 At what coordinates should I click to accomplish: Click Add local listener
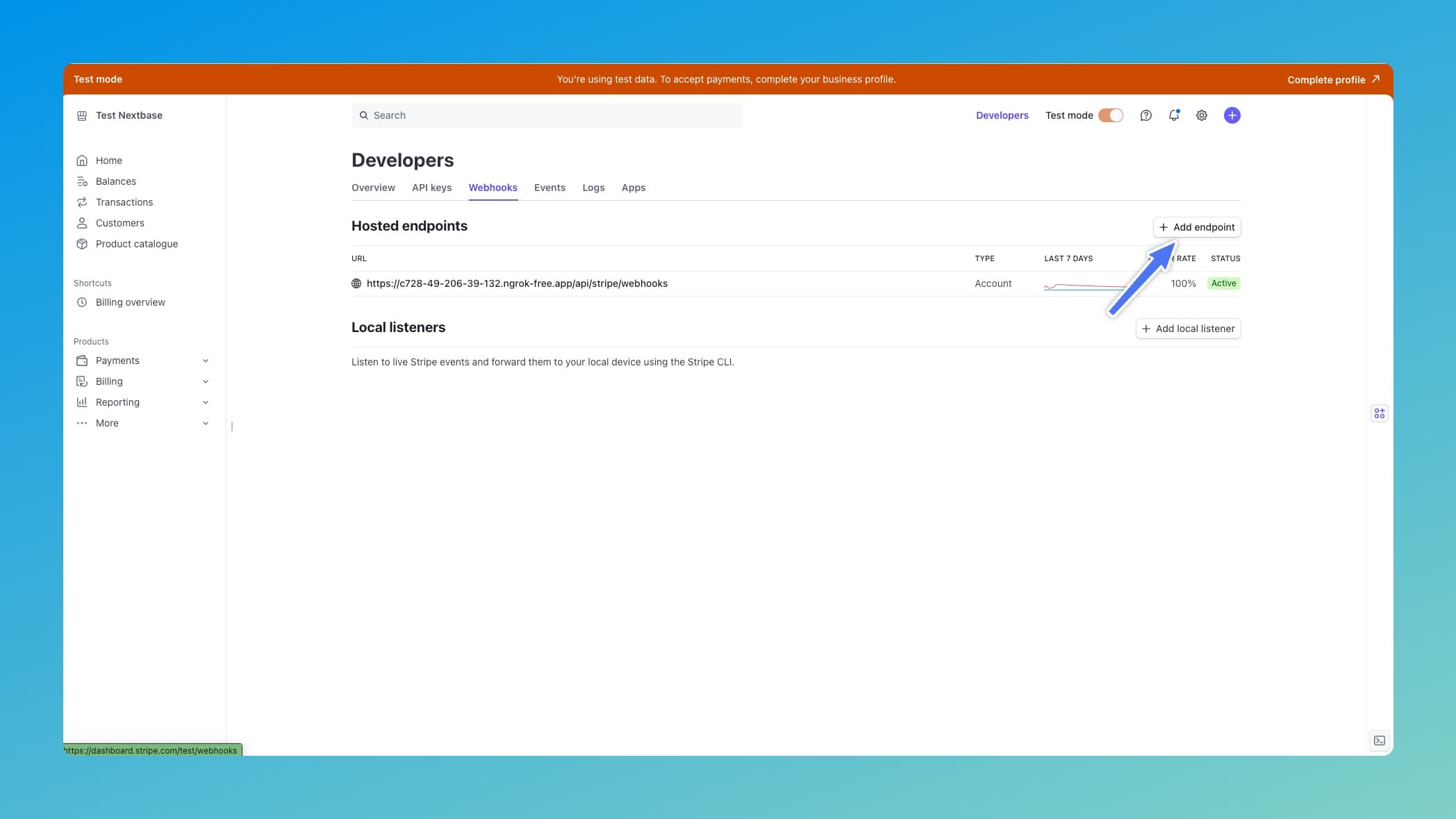(x=1188, y=328)
